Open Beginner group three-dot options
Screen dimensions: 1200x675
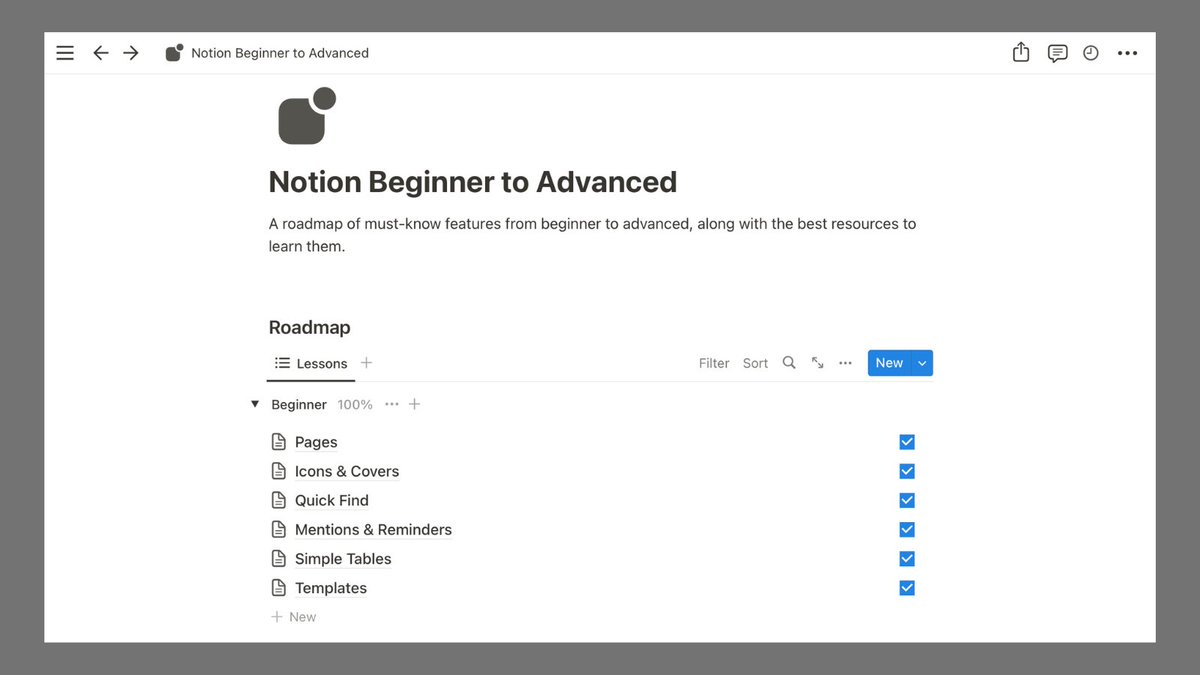[x=392, y=404]
